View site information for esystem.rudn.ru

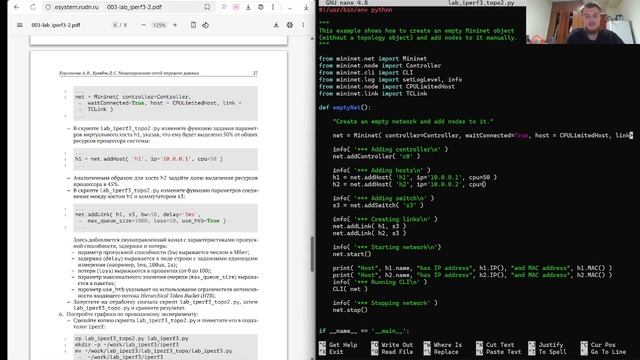click(48, 7)
